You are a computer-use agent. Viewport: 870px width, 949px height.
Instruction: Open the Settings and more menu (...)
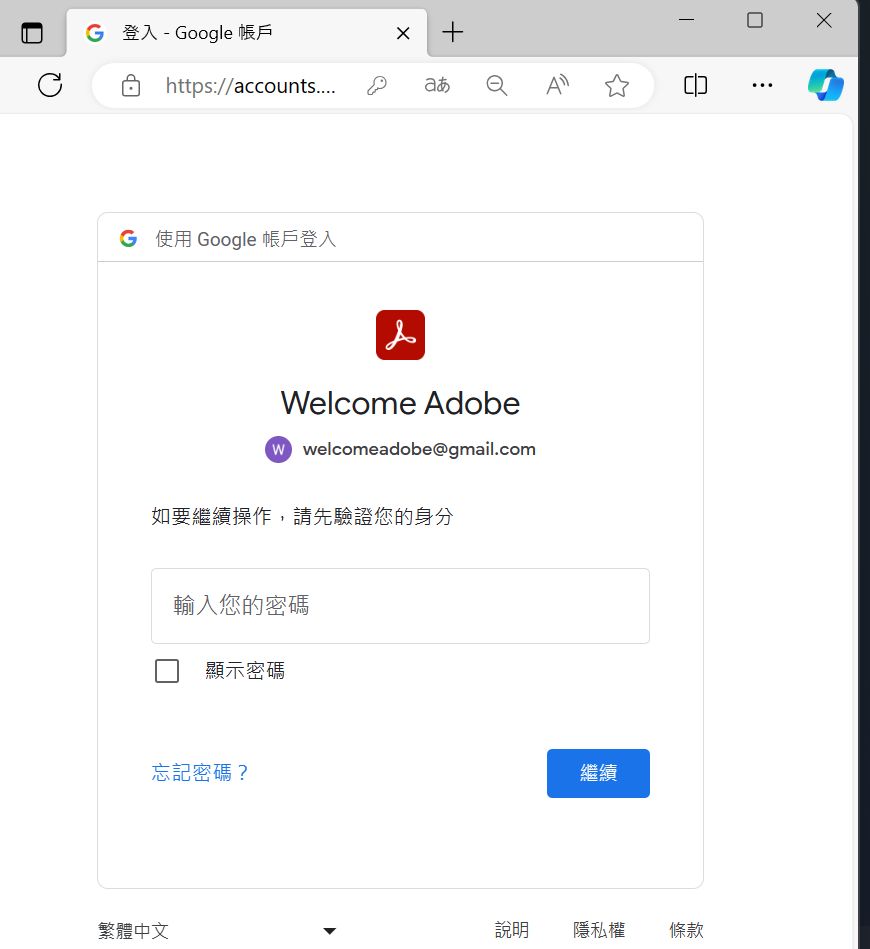[x=762, y=85]
